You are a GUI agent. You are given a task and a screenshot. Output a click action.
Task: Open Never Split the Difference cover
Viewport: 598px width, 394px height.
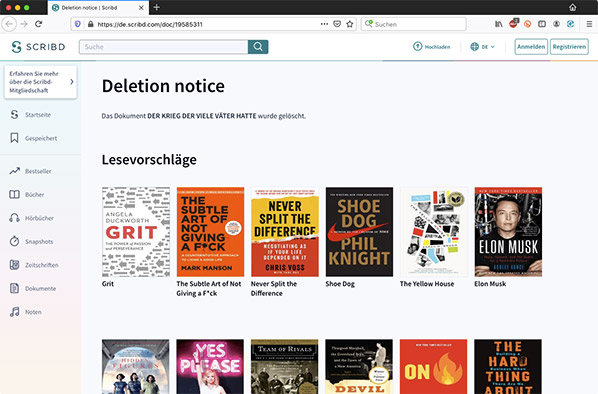pyautogui.click(x=285, y=232)
